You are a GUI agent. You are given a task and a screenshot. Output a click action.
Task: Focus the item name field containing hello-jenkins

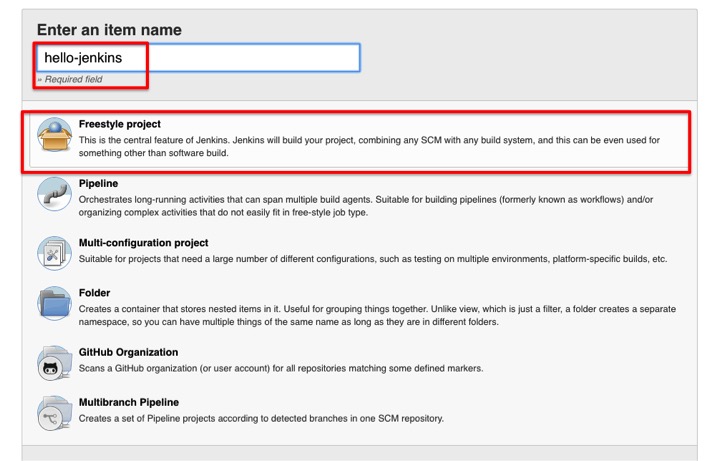click(x=198, y=57)
